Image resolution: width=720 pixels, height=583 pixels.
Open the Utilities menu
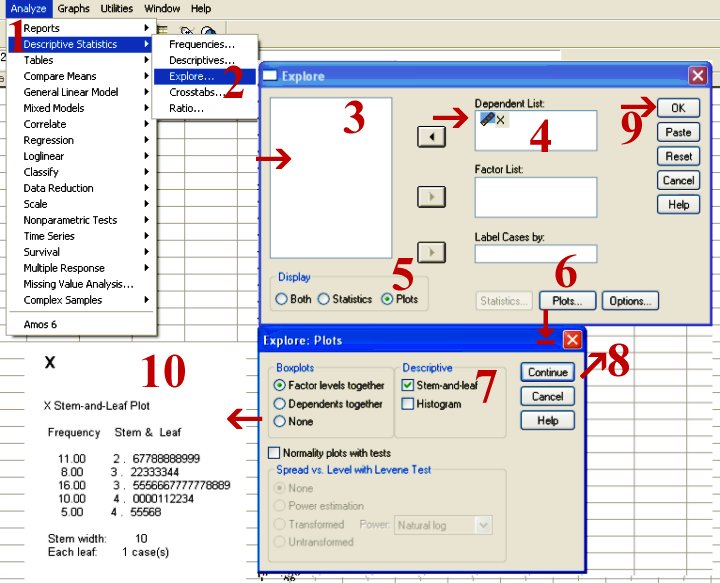pyautogui.click(x=117, y=9)
